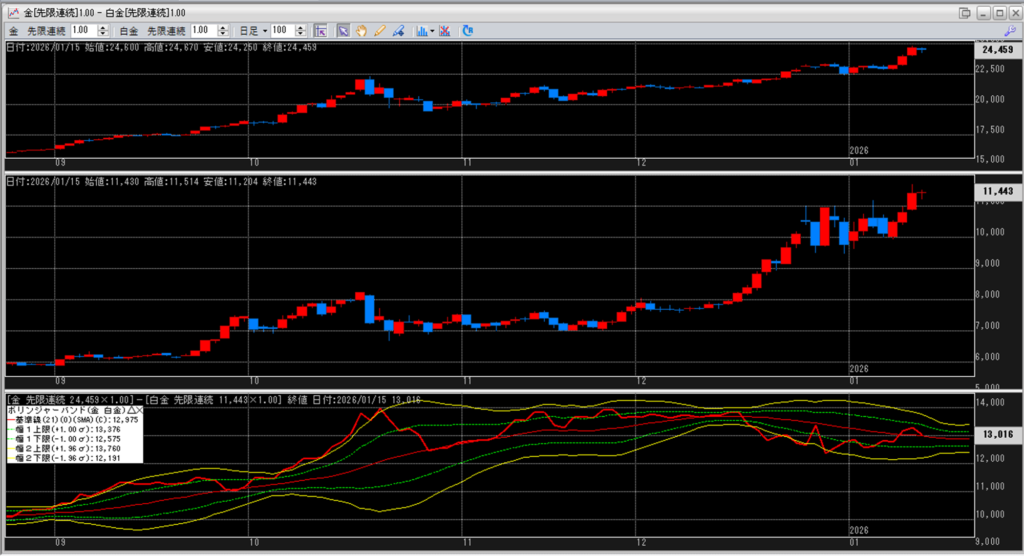Open settings via the wrench icon

coord(1010,31)
